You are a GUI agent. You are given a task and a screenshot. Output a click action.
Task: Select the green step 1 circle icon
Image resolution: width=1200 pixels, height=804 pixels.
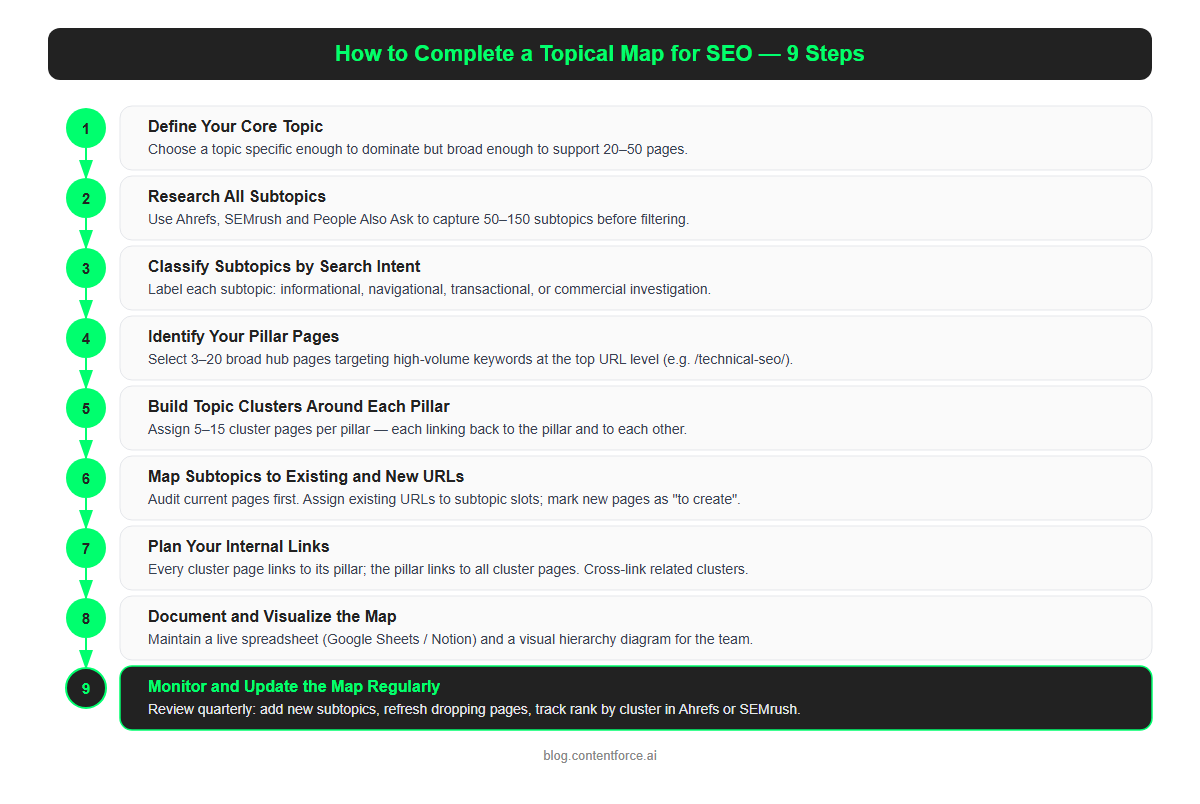pyautogui.click(x=85, y=128)
